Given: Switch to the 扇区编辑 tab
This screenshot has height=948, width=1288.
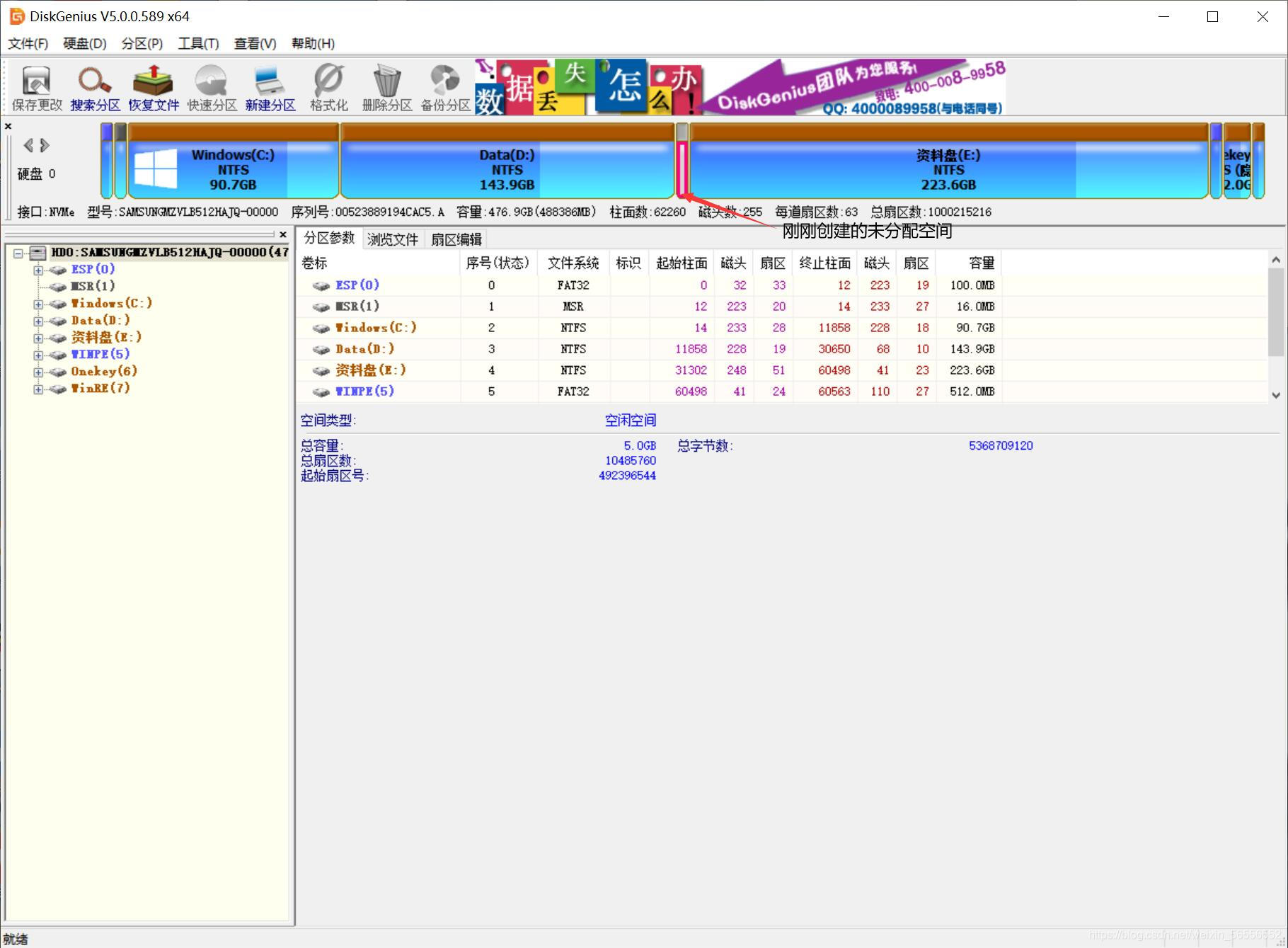Looking at the screenshot, I should (456, 239).
